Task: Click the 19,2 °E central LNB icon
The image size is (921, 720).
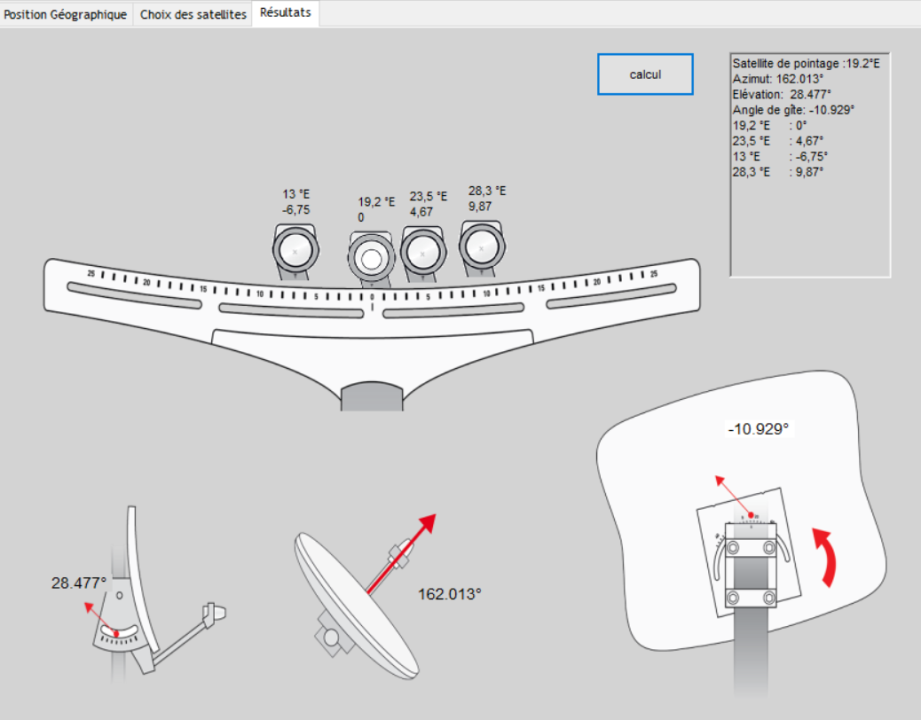Action: tap(371, 258)
